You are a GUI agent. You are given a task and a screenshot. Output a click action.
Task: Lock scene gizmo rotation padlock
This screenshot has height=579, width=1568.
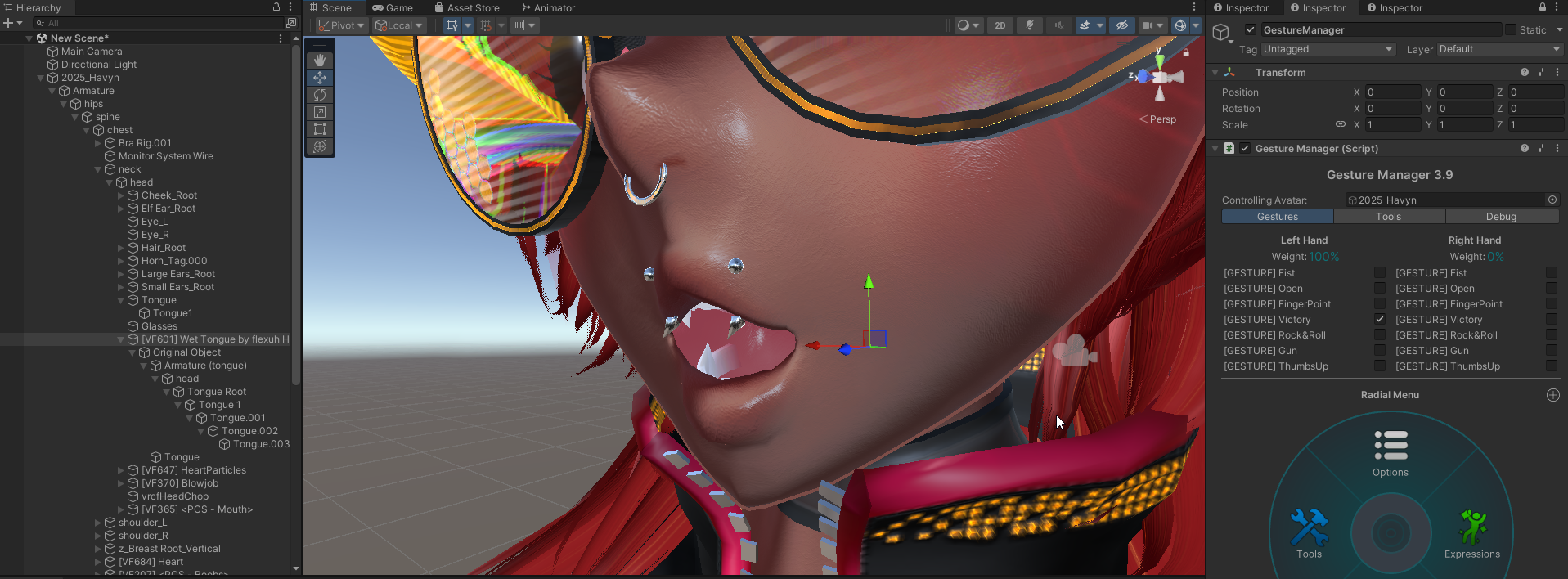[1186, 52]
